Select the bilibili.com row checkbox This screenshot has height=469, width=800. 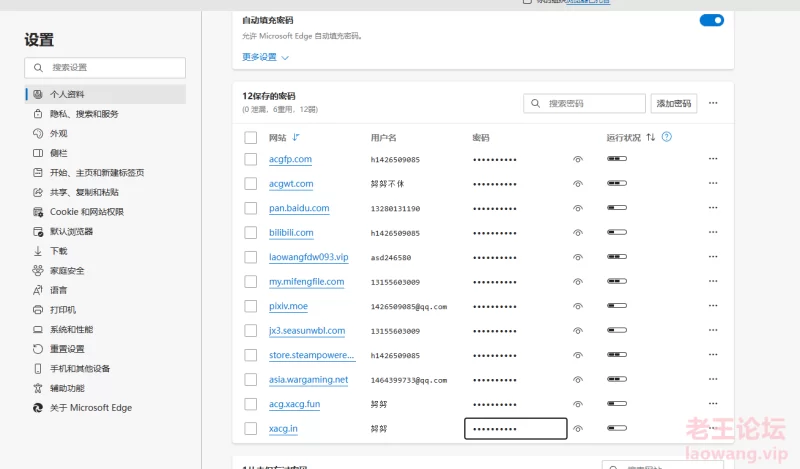tap(251, 233)
